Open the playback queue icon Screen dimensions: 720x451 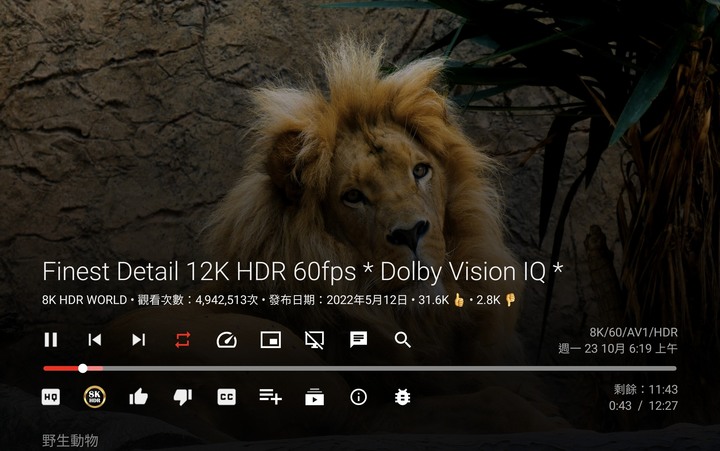click(315, 397)
